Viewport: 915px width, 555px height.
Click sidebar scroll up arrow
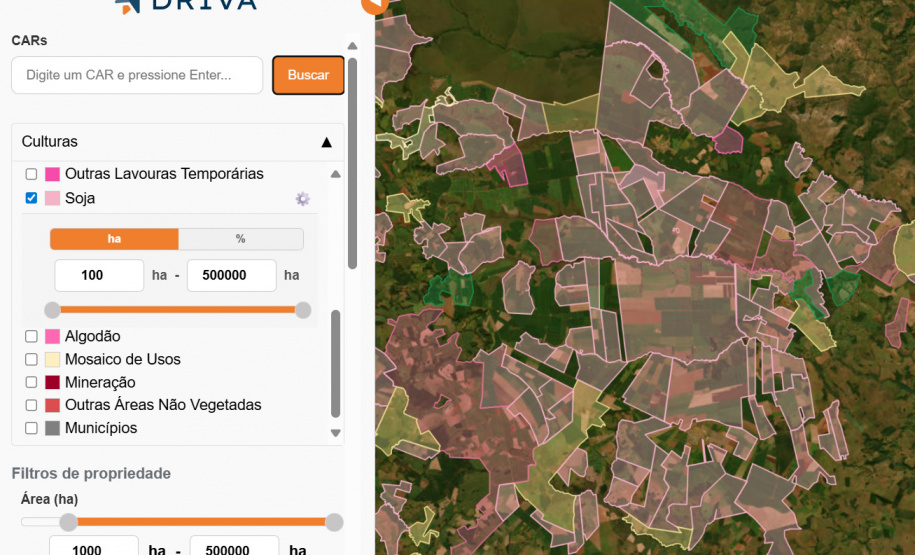[x=352, y=46]
